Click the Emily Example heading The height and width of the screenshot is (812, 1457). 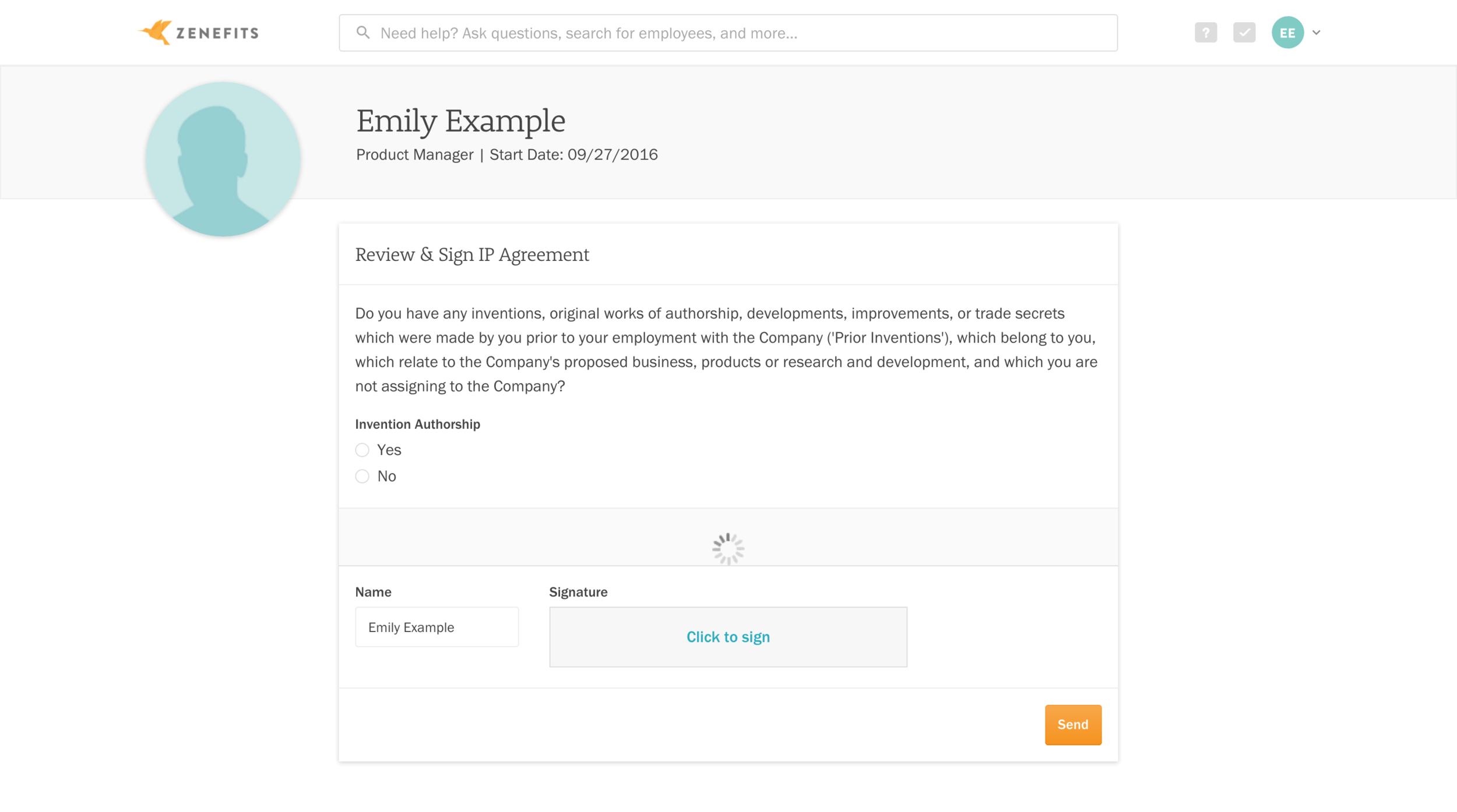460,121
